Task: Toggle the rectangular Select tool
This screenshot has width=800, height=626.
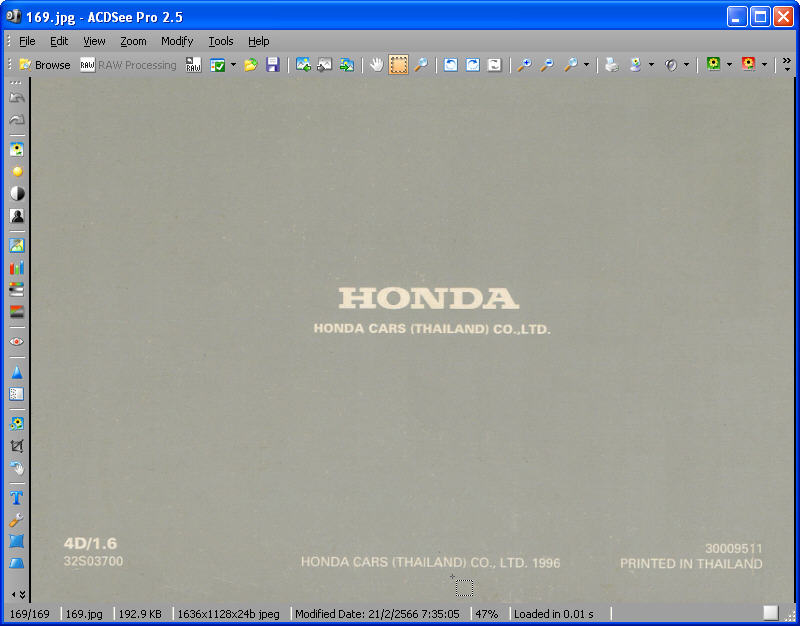Action: click(398, 65)
